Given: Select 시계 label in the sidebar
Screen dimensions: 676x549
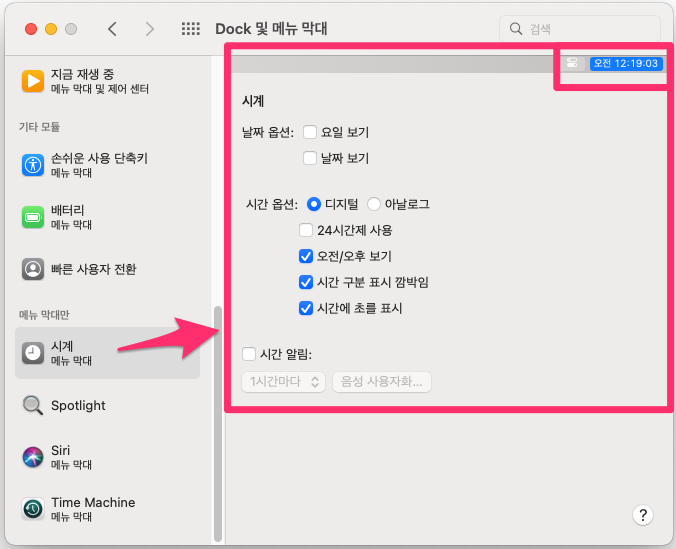Looking at the screenshot, I should click(x=62, y=346).
